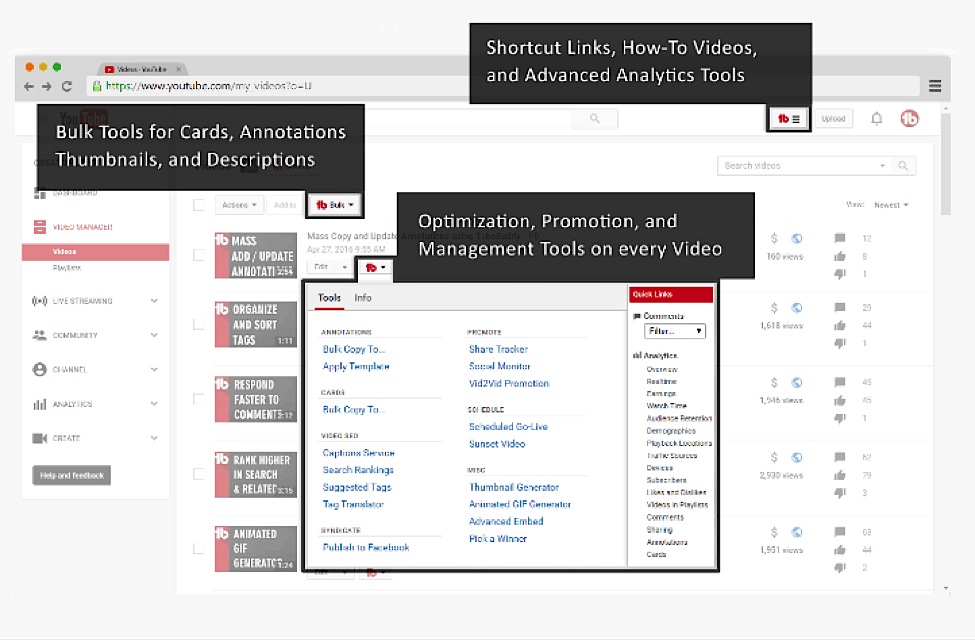
Task: Open the Organize and Sort Tags thumbnail
Action: point(256,325)
